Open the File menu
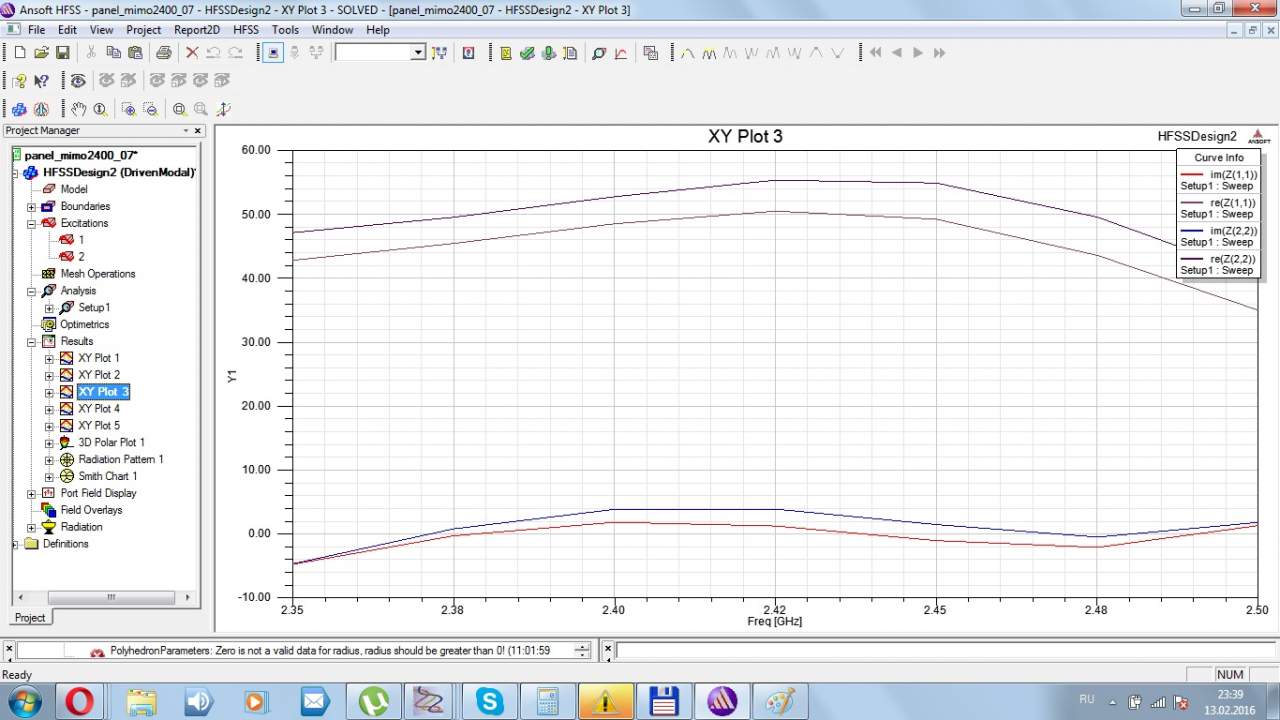1280x720 pixels. [x=36, y=30]
